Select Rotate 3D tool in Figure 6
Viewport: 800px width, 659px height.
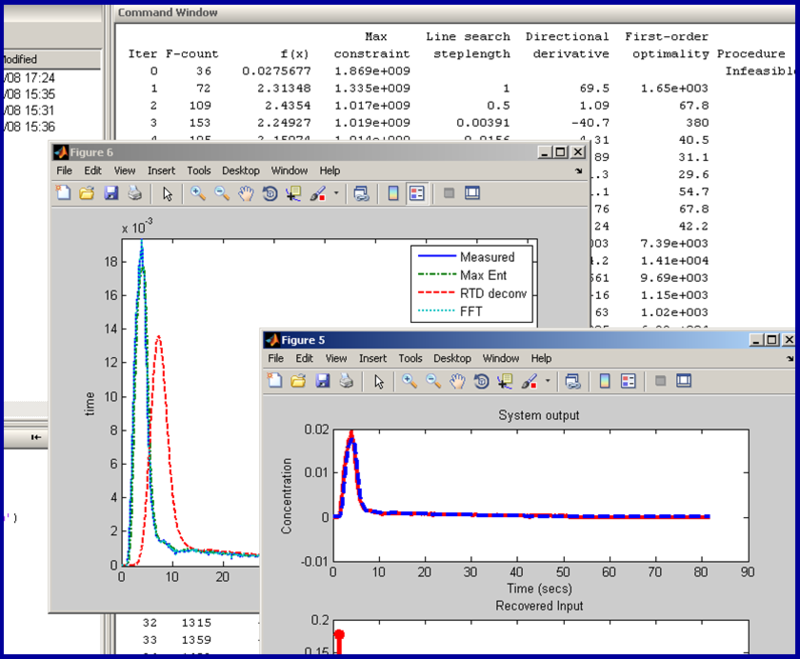(x=270, y=193)
